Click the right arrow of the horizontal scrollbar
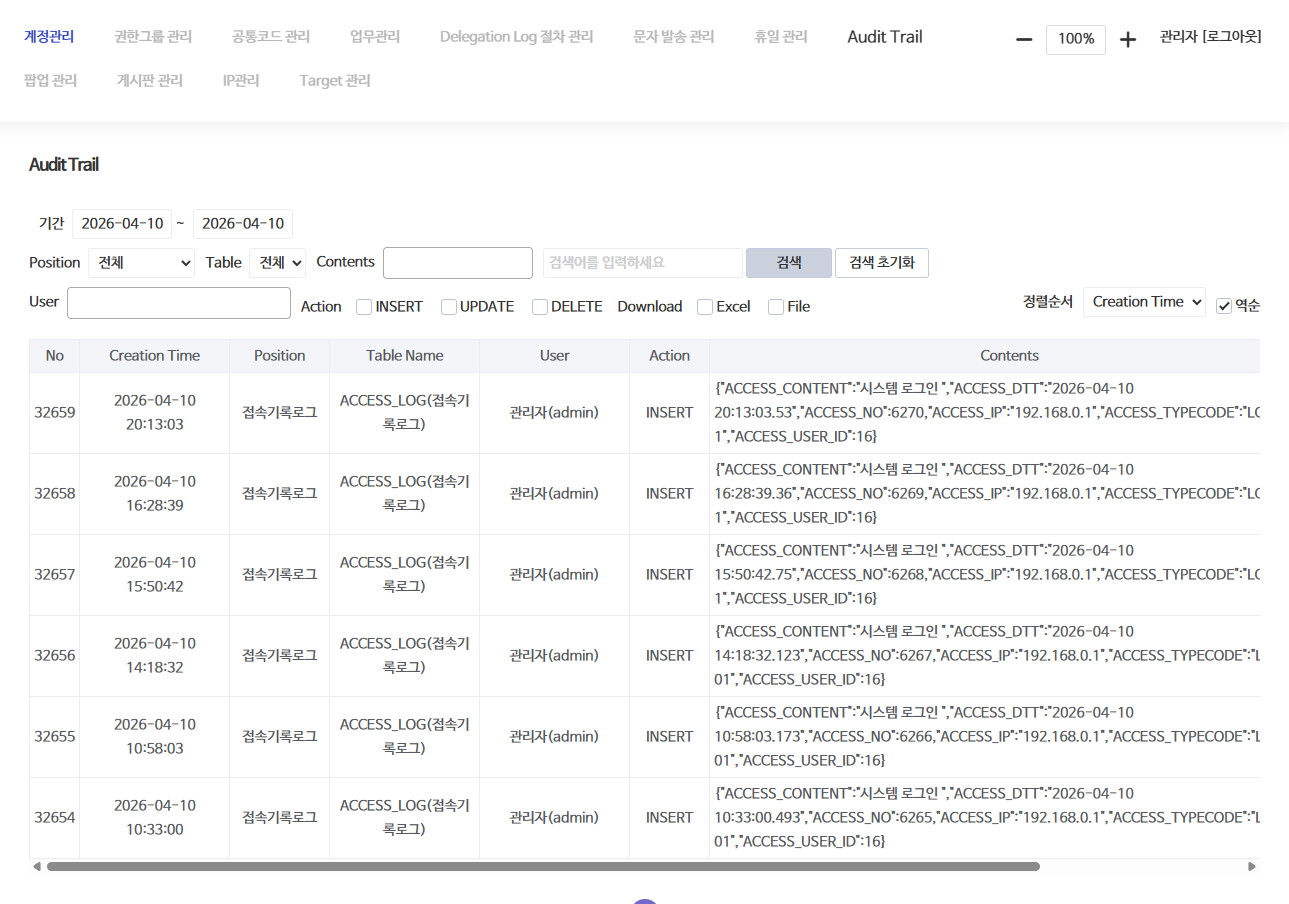 pyautogui.click(x=1252, y=866)
